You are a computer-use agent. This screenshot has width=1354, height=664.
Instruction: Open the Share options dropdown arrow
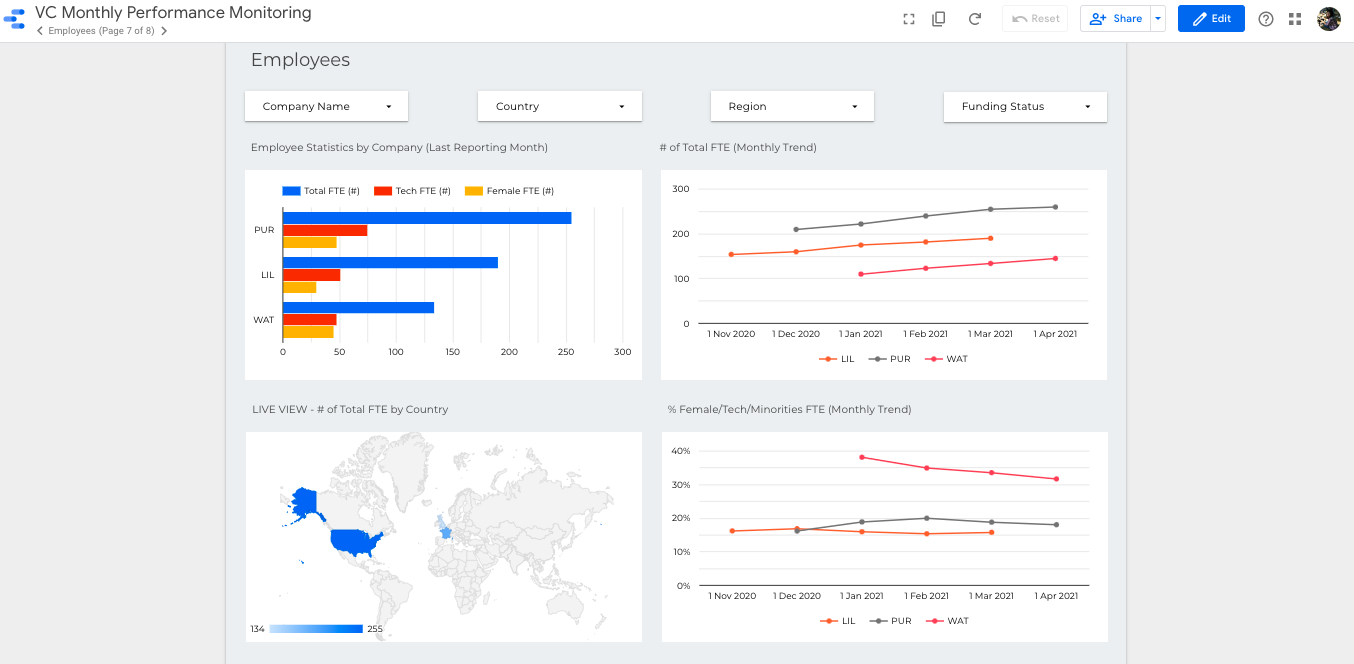coord(1158,19)
